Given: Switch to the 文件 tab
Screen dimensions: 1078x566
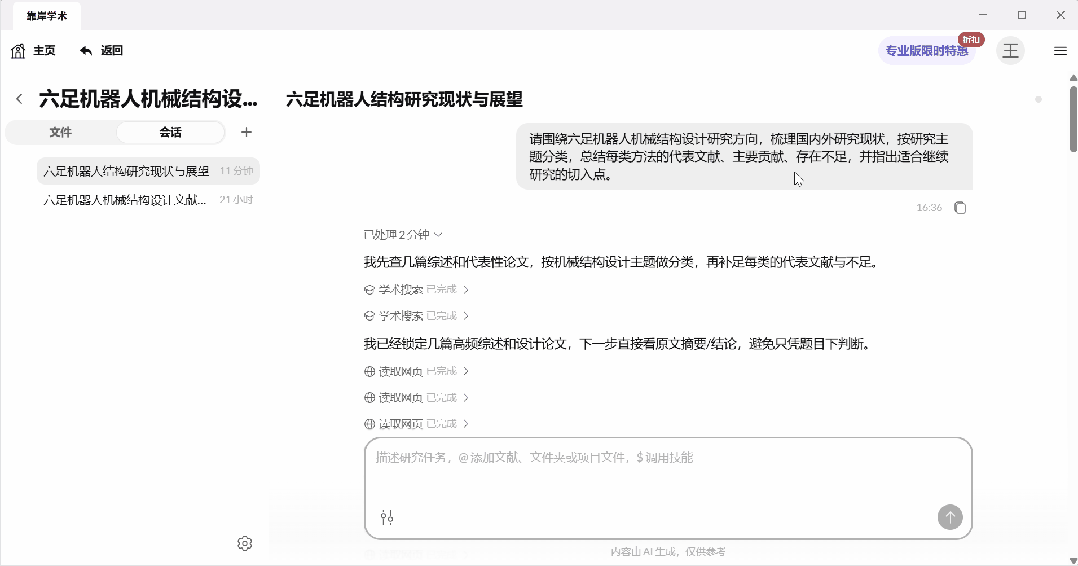Looking at the screenshot, I should click(60, 132).
